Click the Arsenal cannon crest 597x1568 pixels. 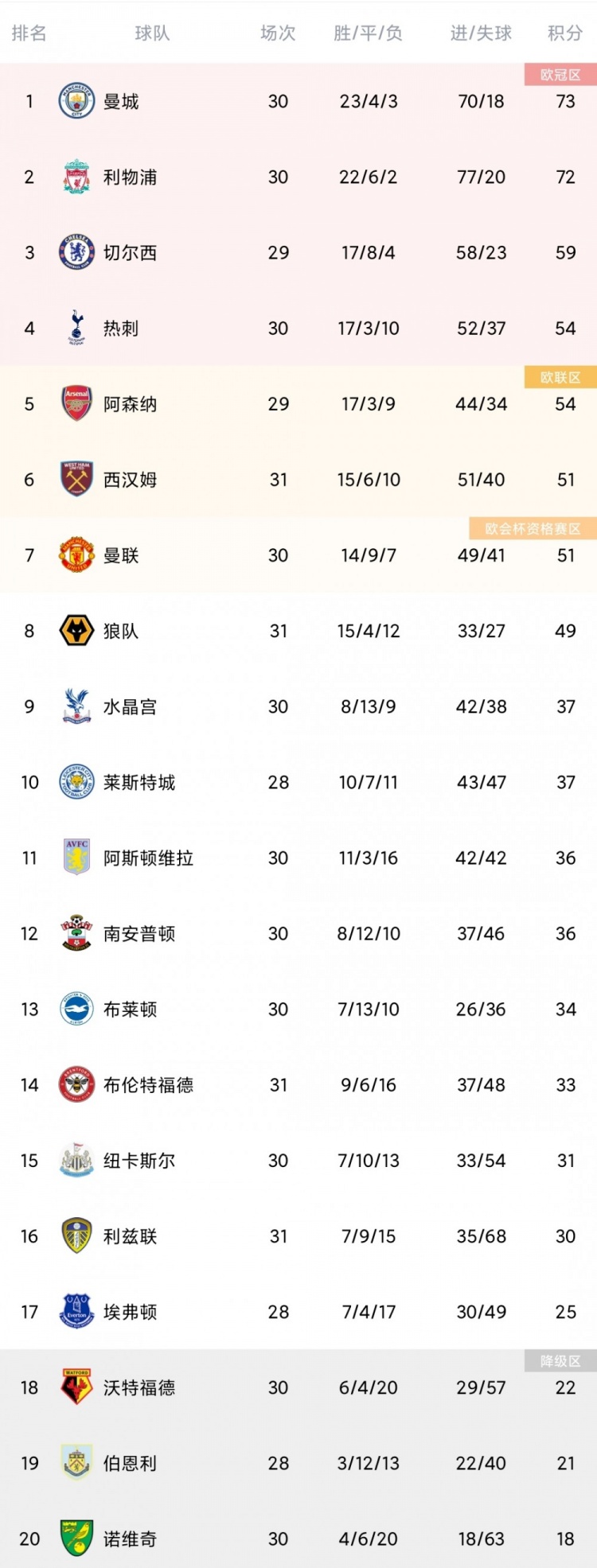76,403
